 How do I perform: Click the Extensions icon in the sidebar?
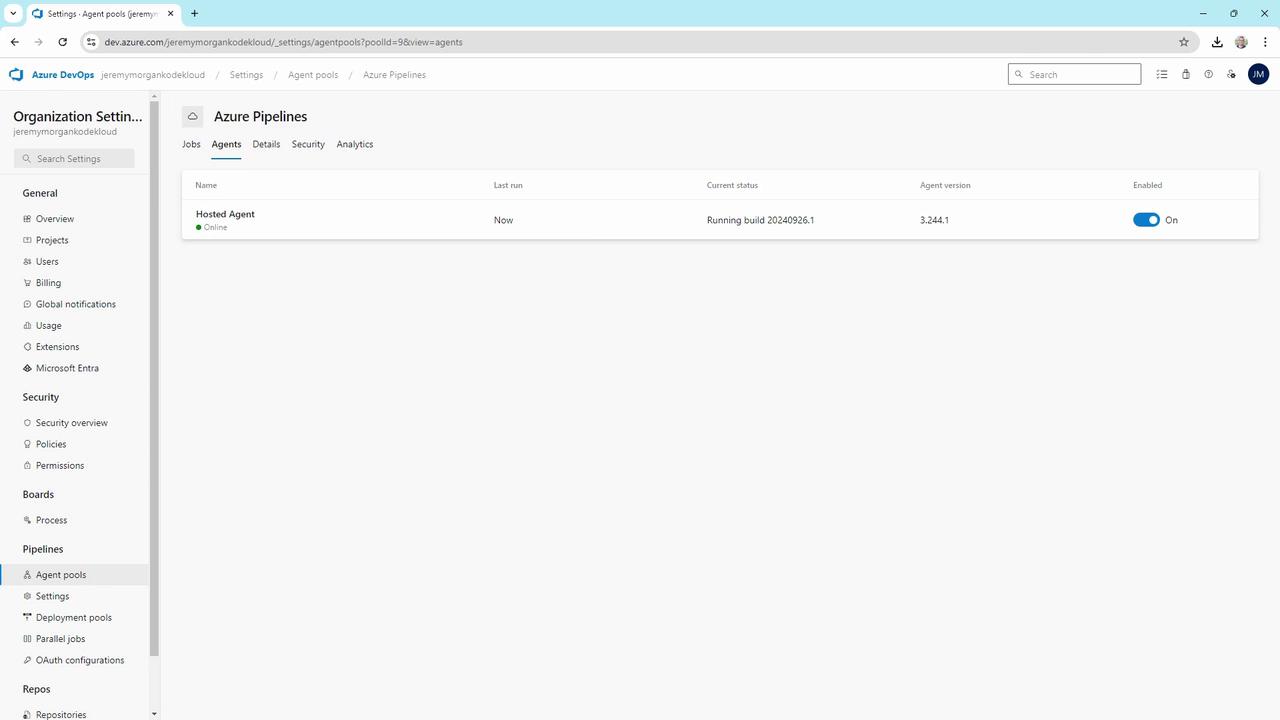27,347
